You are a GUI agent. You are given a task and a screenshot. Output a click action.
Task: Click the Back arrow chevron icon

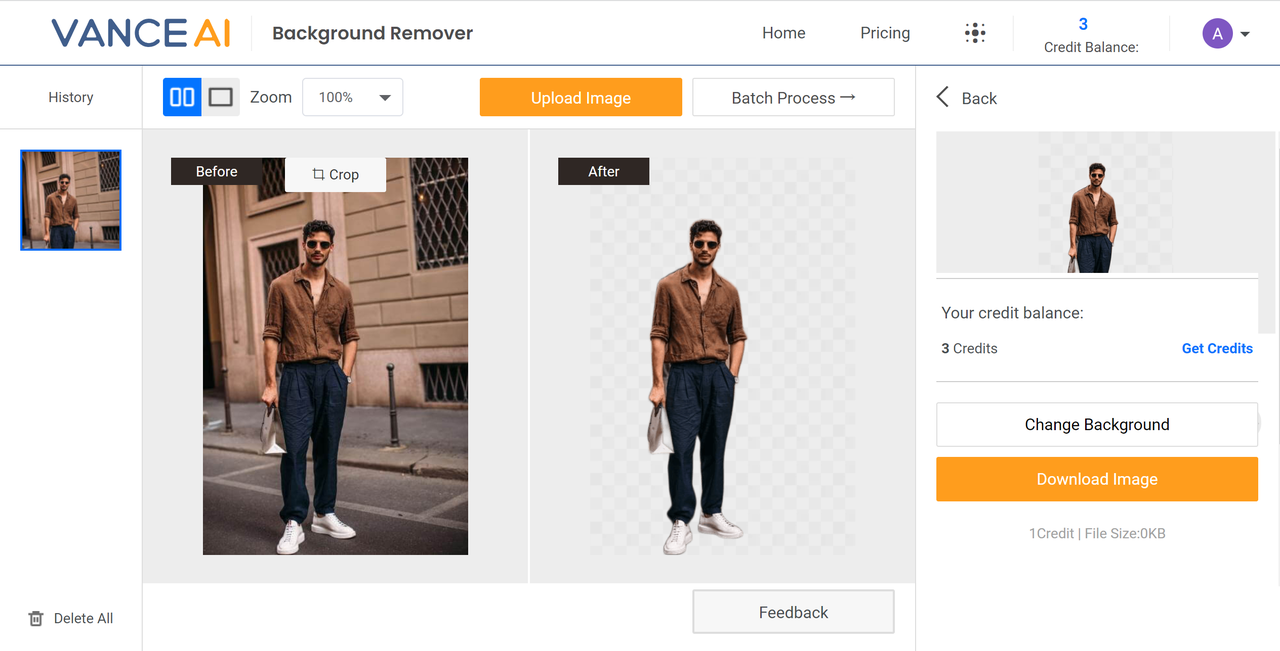pos(942,97)
